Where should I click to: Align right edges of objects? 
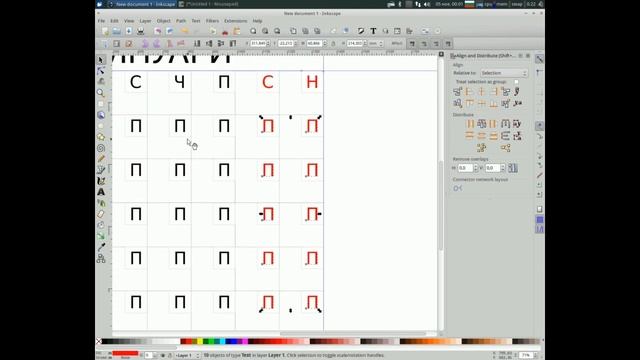point(493,92)
